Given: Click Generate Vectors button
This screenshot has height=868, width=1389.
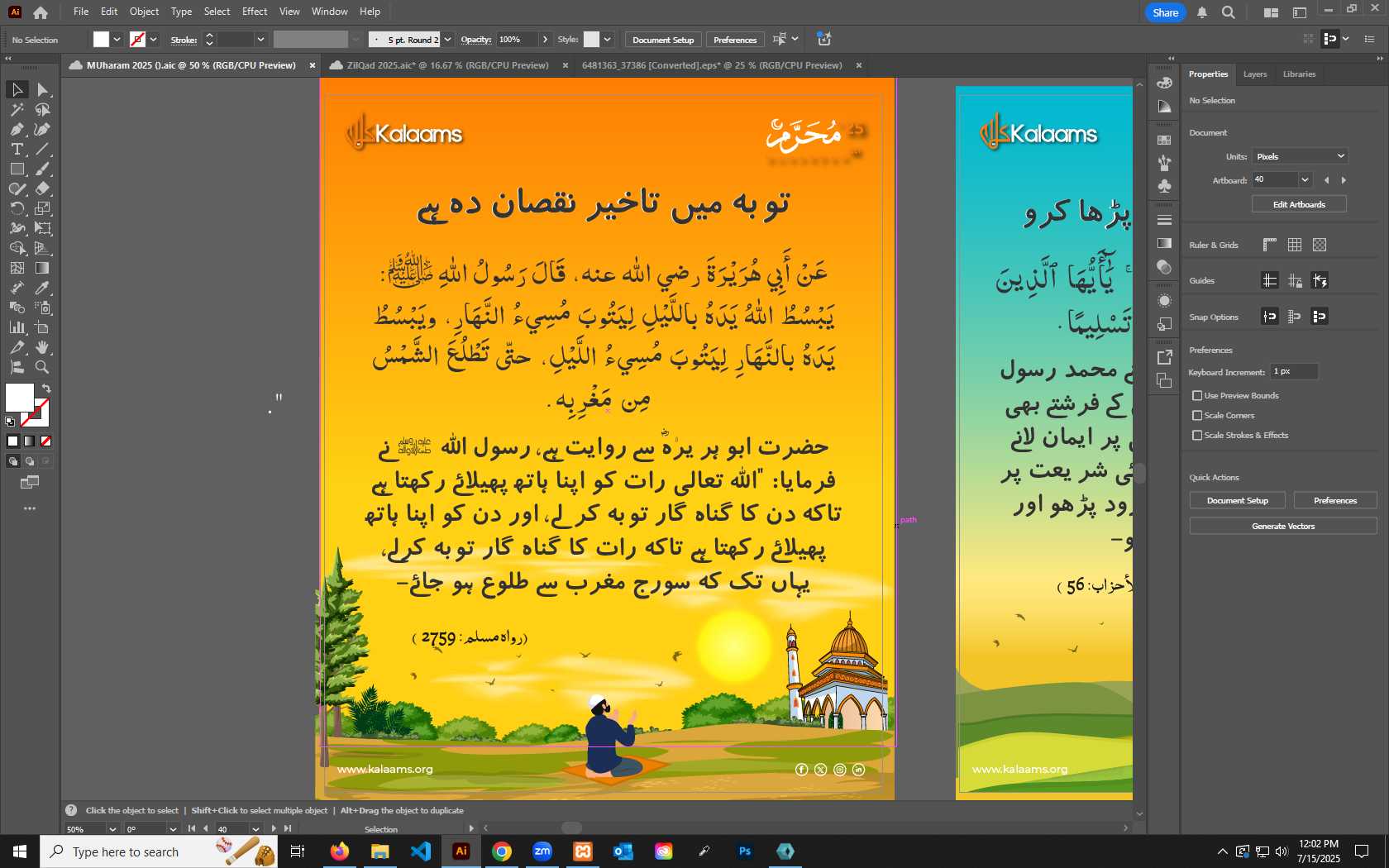Looking at the screenshot, I should [1283, 526].
